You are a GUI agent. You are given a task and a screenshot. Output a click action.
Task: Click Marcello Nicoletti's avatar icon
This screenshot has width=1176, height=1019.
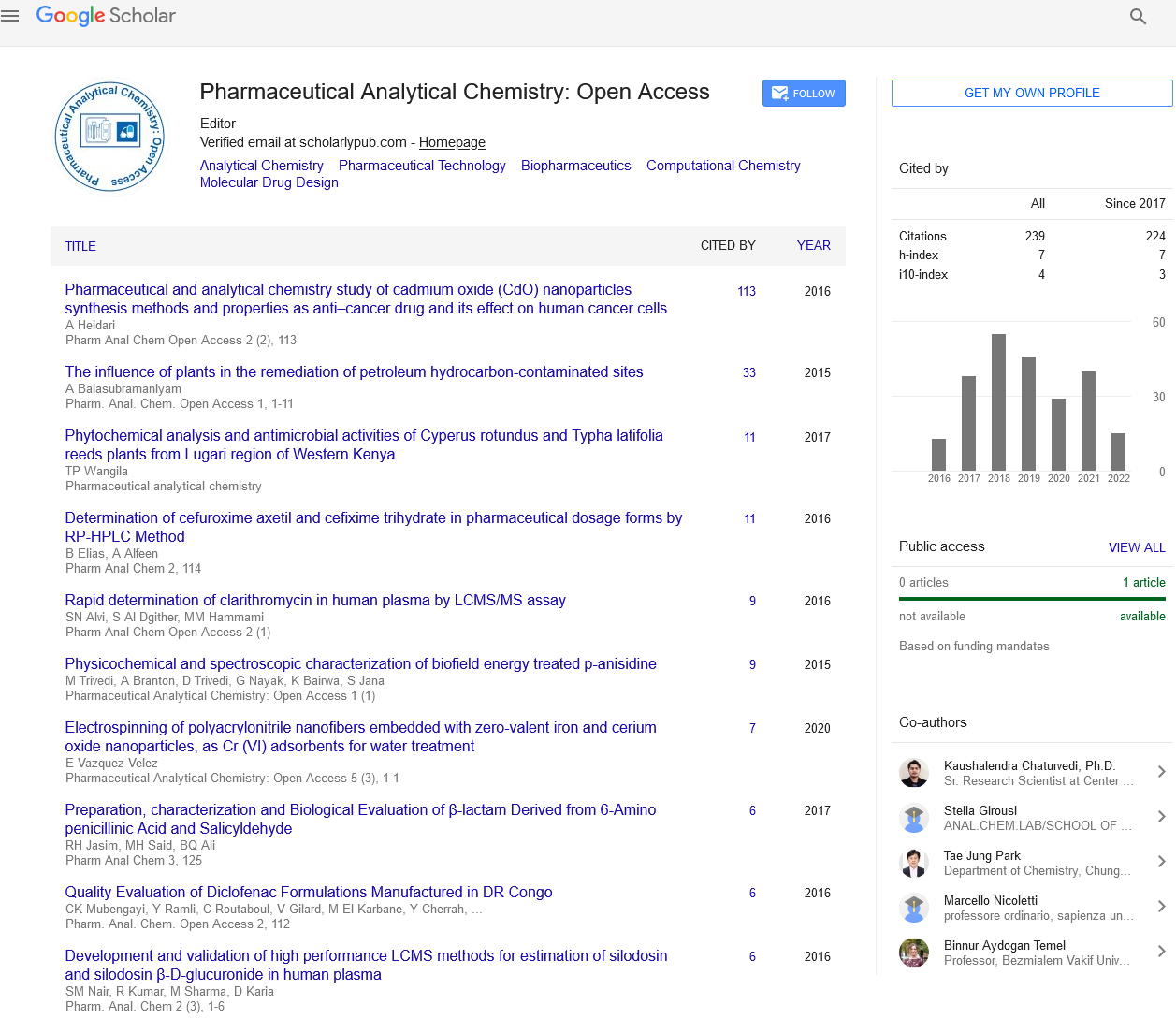pos(914,908)
